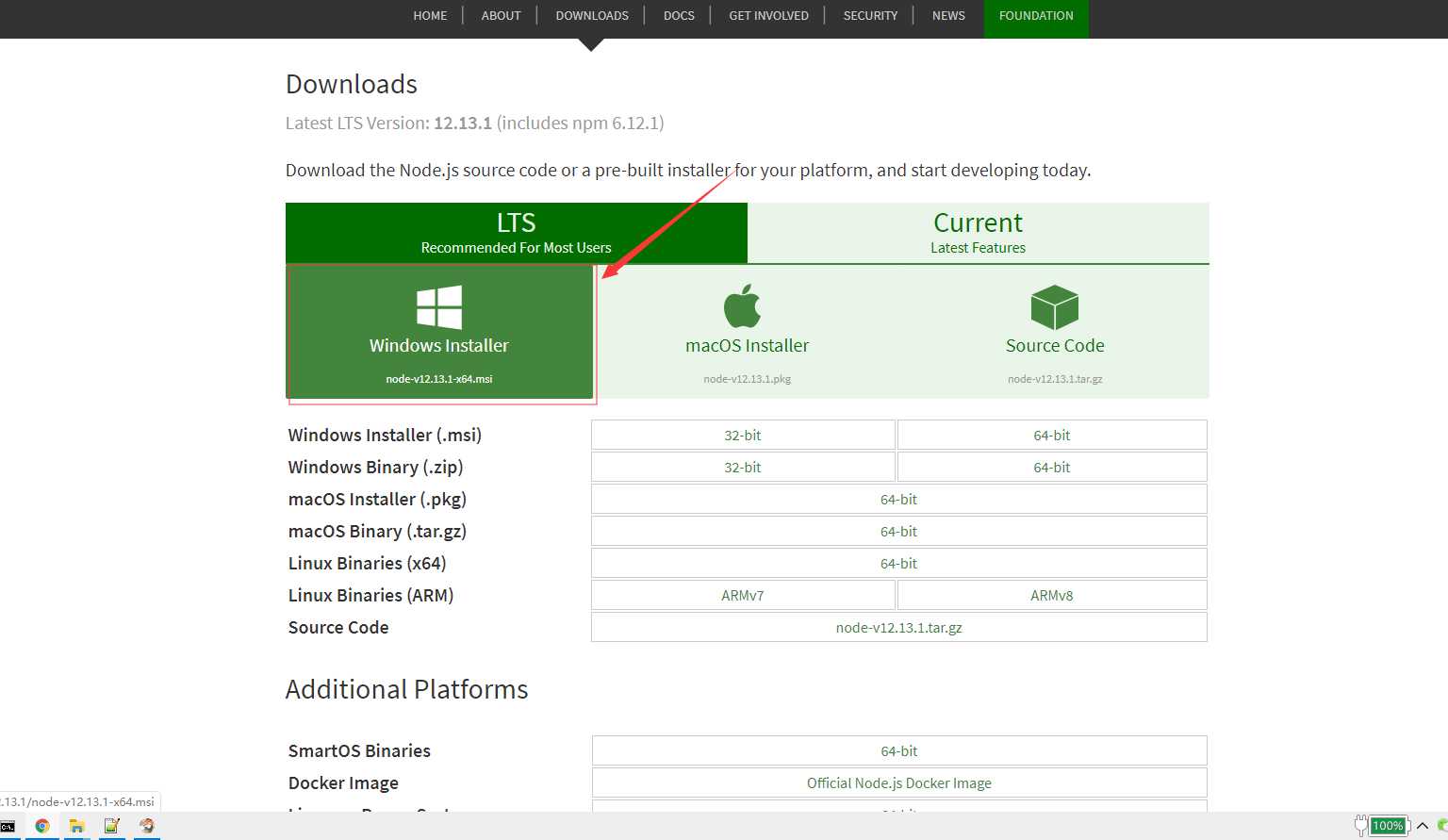Image resolution: width=1448 pixels, height=840 pixels.
Task: Click the Additional Platforms heading
Action: [x=406, y=689]
